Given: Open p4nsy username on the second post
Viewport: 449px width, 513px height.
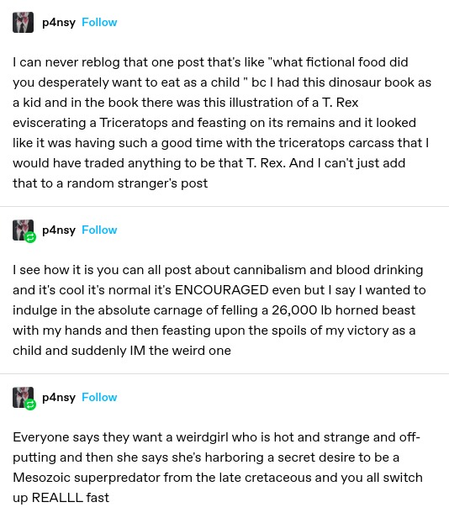Looking at the screenshot, I should coord(59,230).
